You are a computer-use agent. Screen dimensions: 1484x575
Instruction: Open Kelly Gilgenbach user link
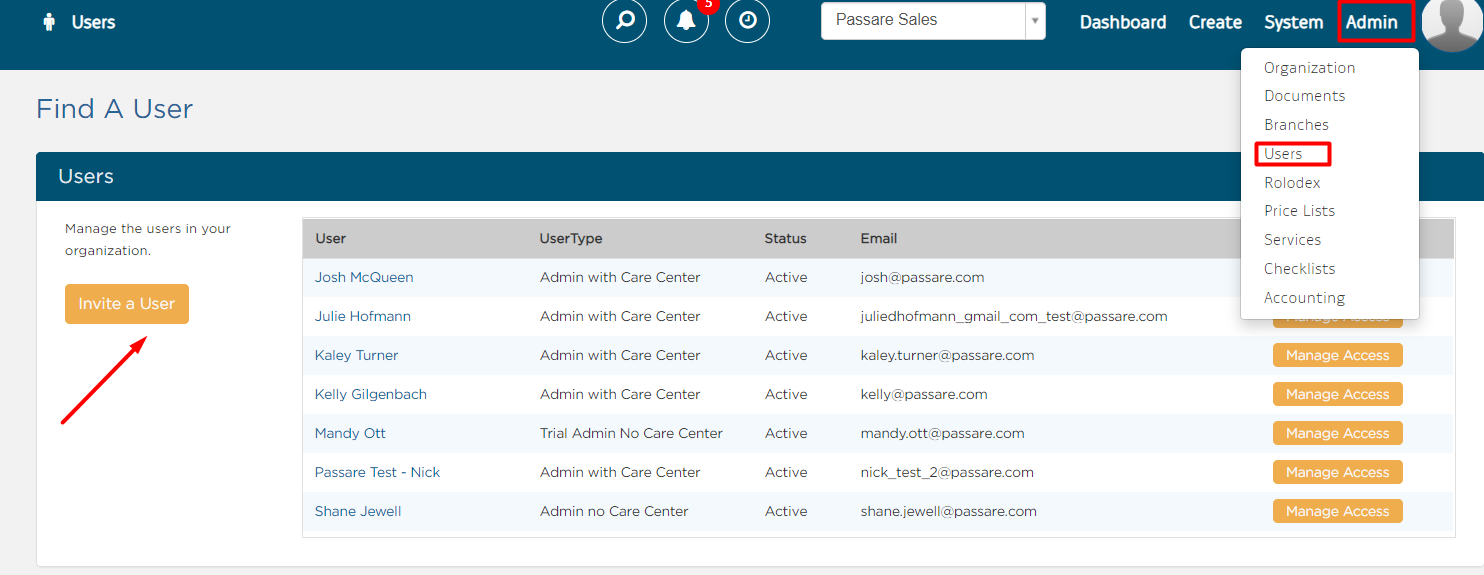[371, 394]
